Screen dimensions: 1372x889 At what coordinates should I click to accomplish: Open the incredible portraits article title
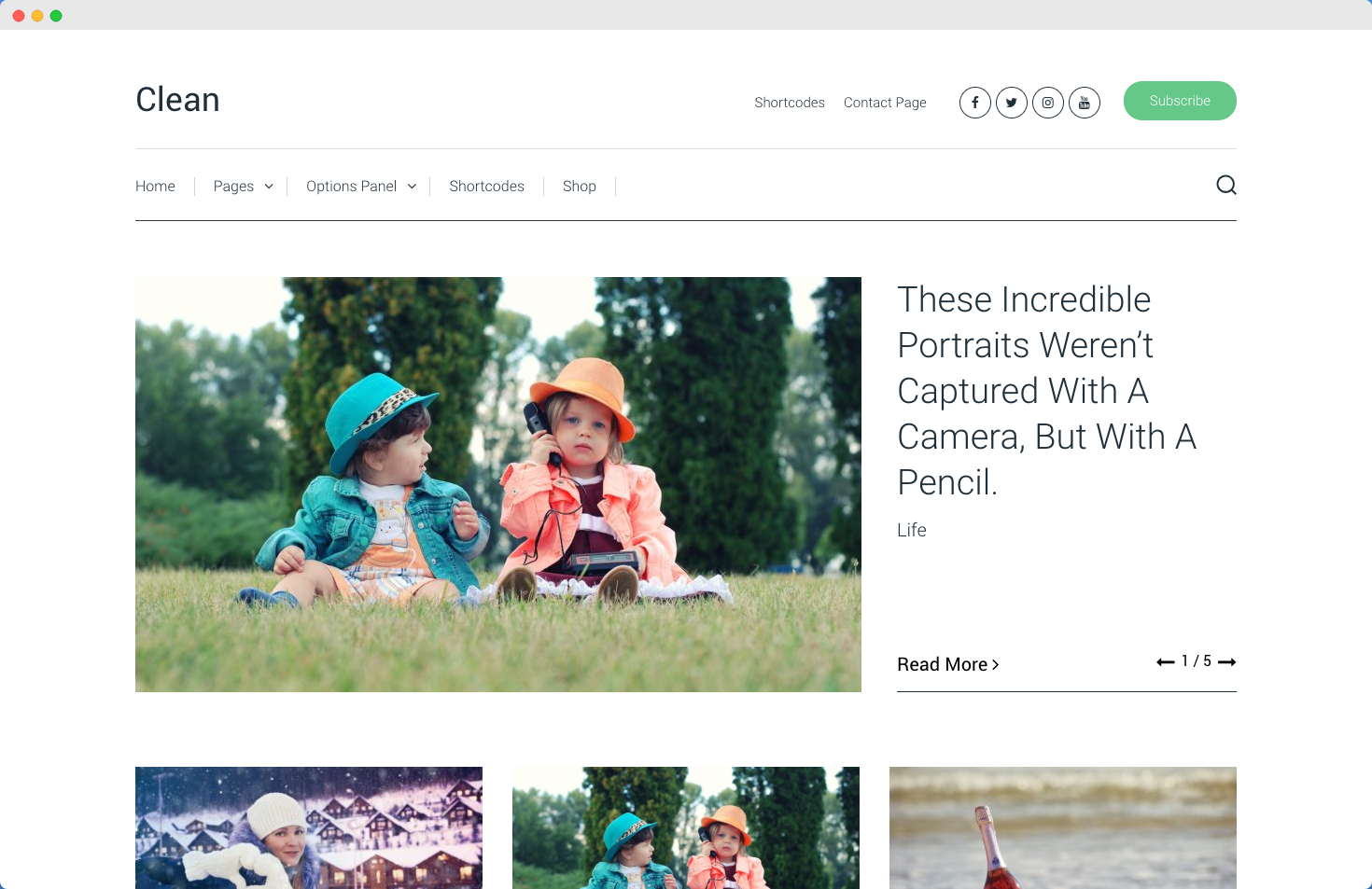point(1046,391)
